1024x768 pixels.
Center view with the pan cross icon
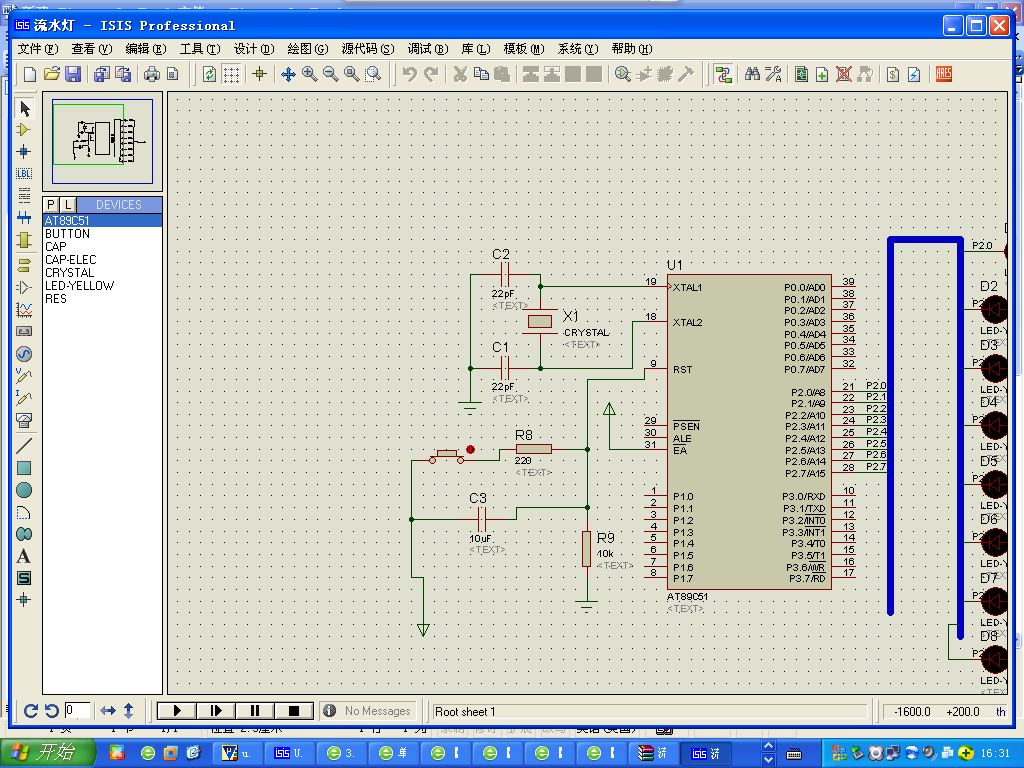(x=288, y=74)
